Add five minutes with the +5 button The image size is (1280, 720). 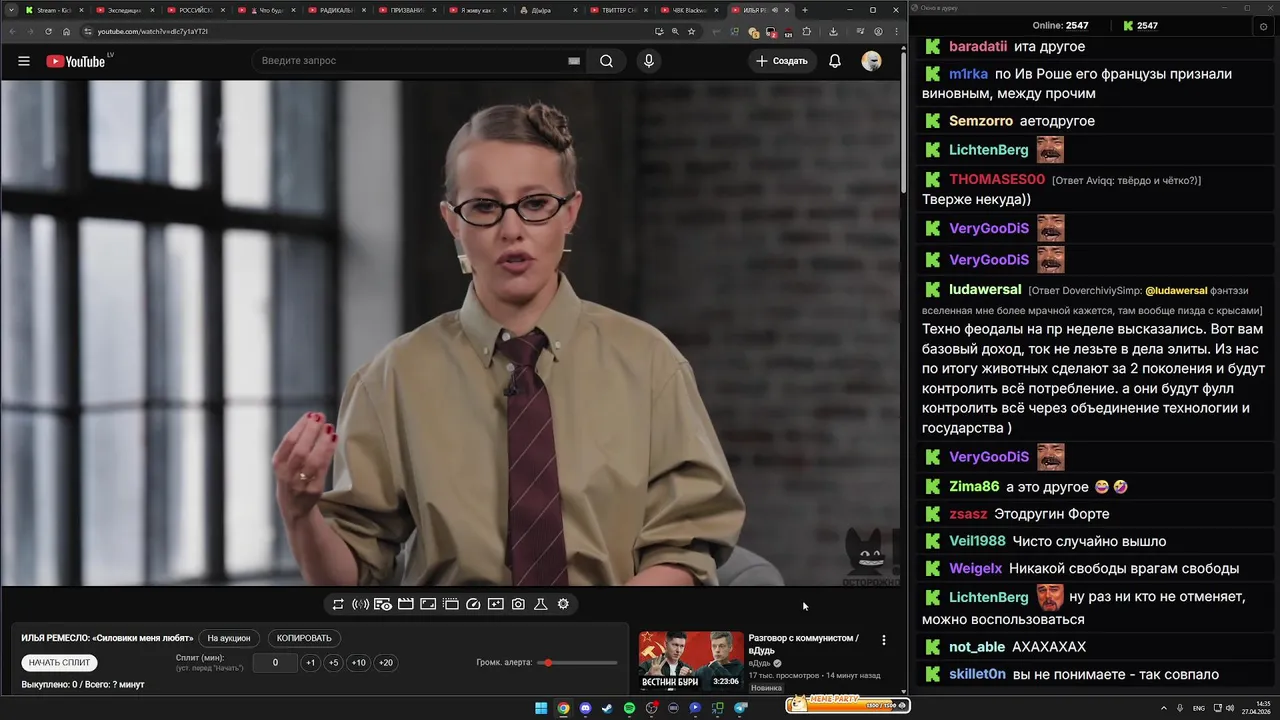[334, 663]
